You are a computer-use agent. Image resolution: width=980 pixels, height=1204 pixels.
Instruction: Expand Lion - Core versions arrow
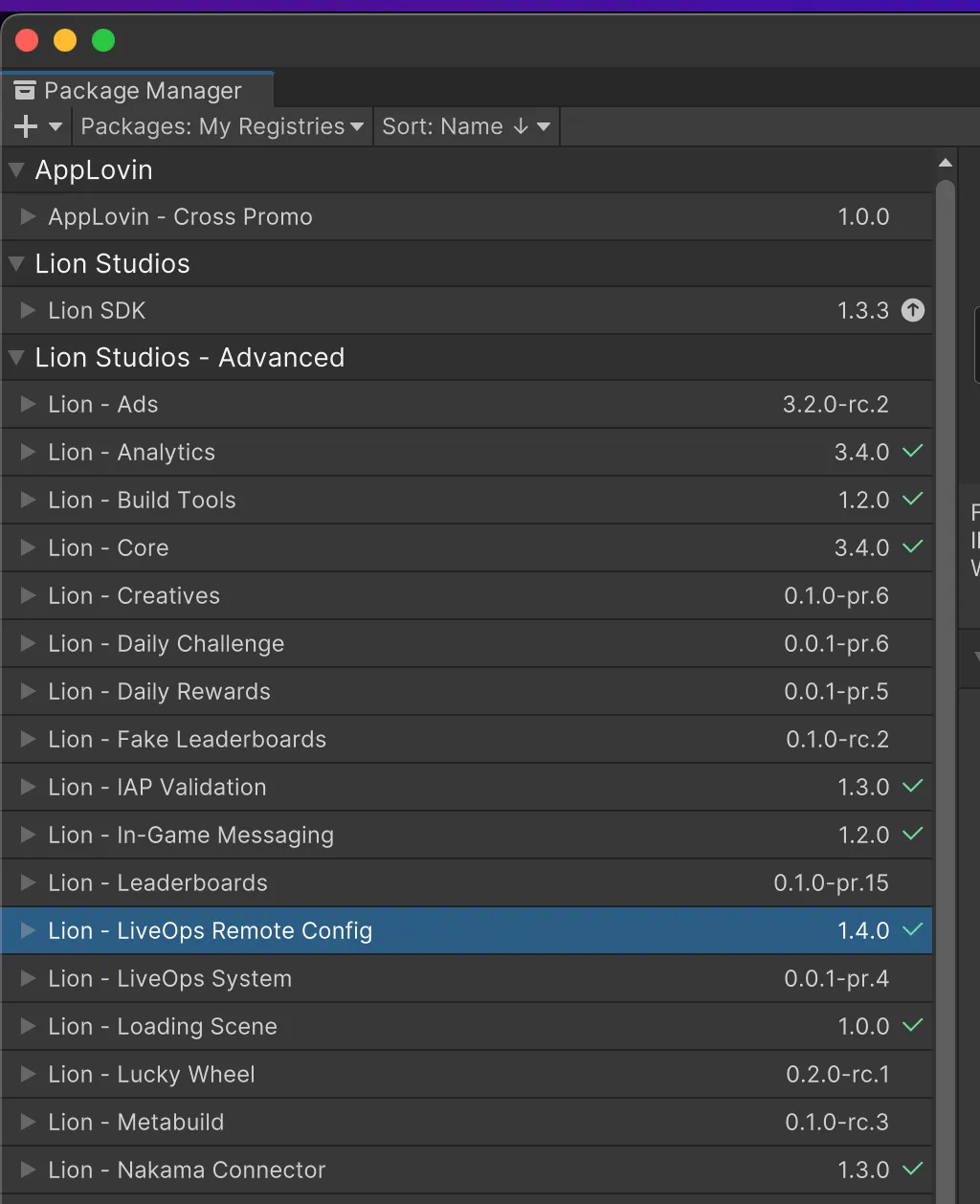(x=29, y=548)
